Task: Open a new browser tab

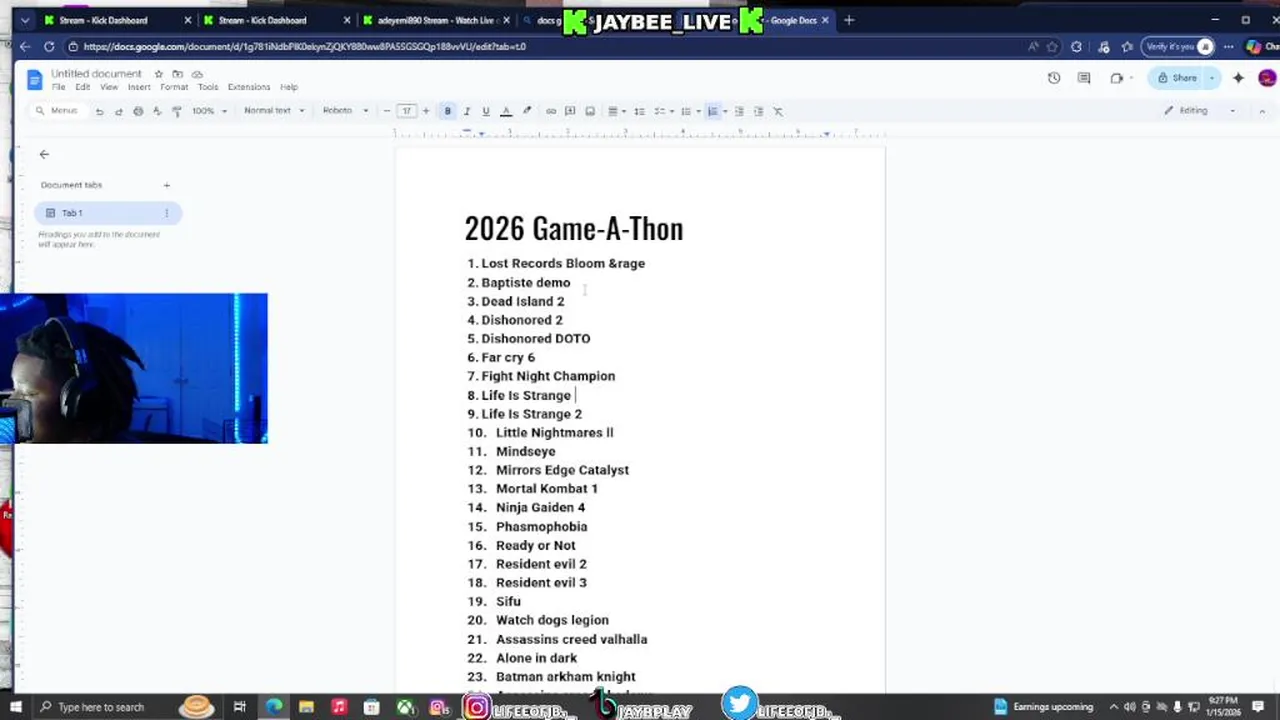Action: click(x=849, y=20)
